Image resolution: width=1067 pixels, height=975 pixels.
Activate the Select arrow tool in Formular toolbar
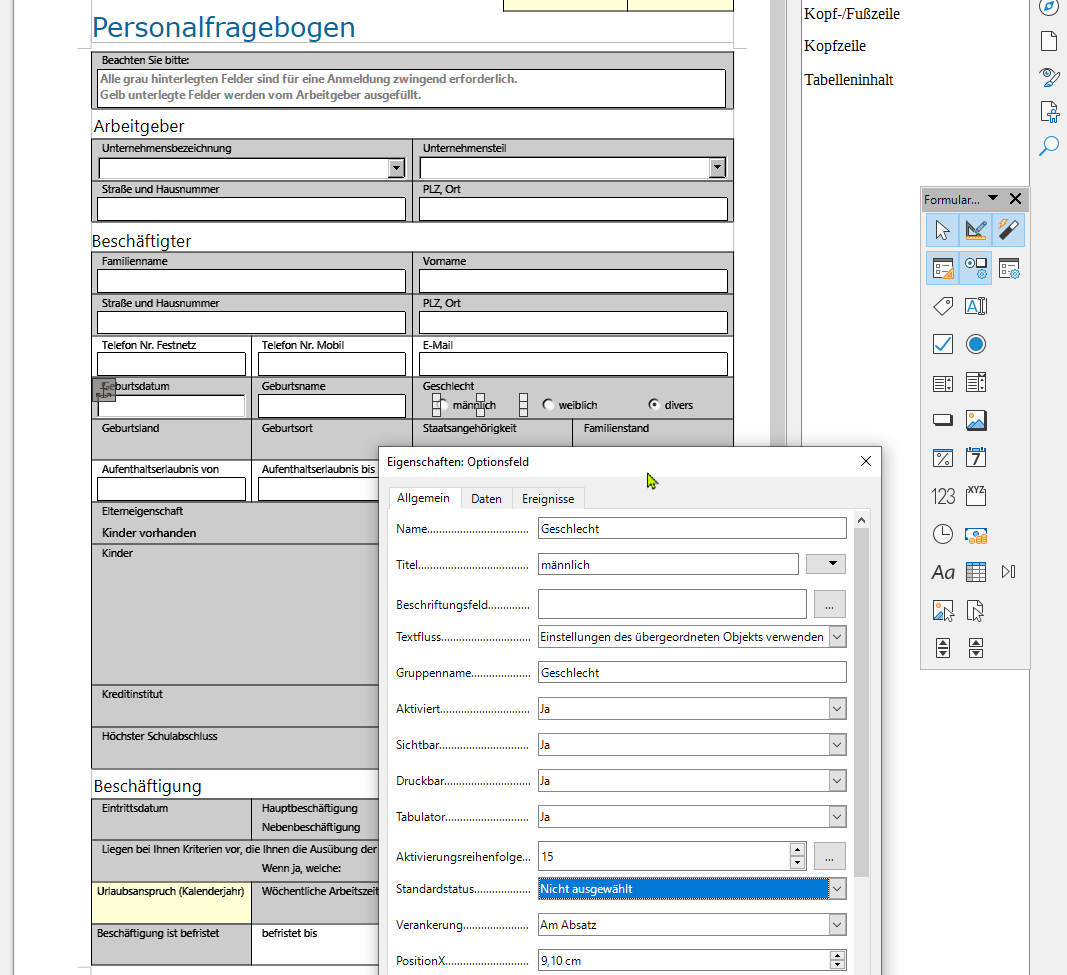point(942,230)
